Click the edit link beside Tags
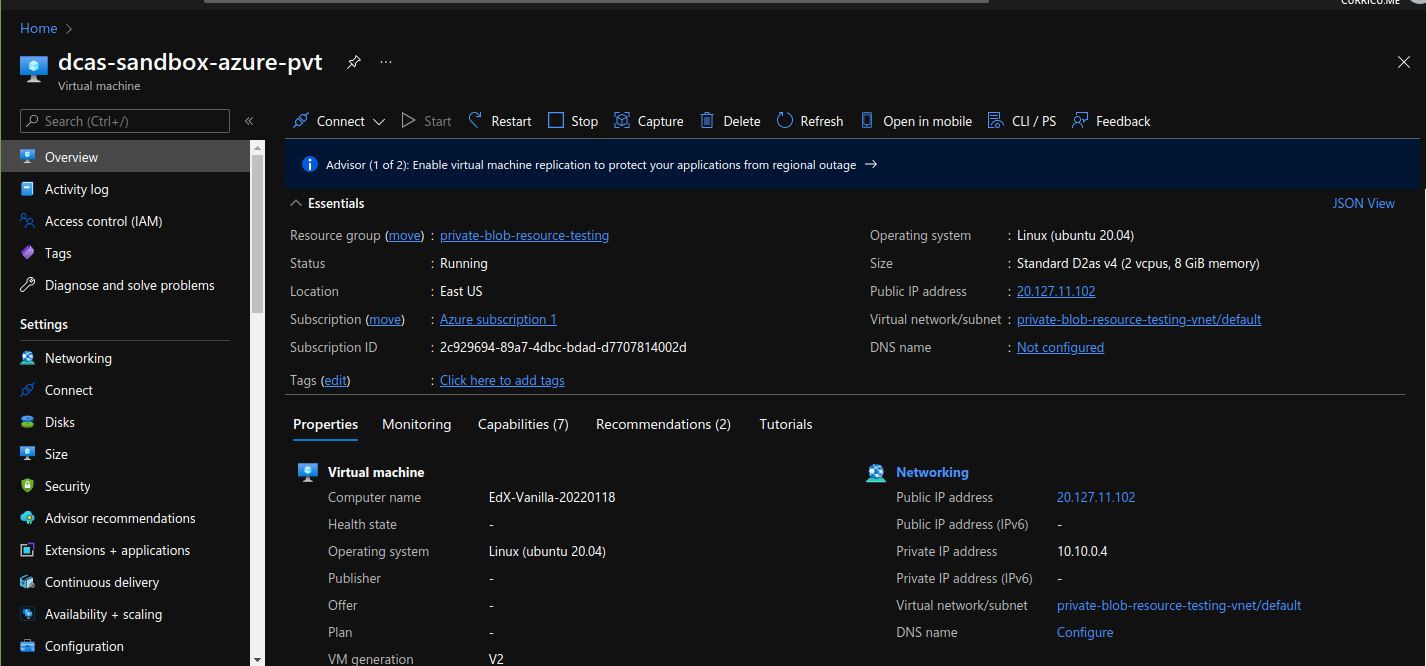 (x=336, y=380)
